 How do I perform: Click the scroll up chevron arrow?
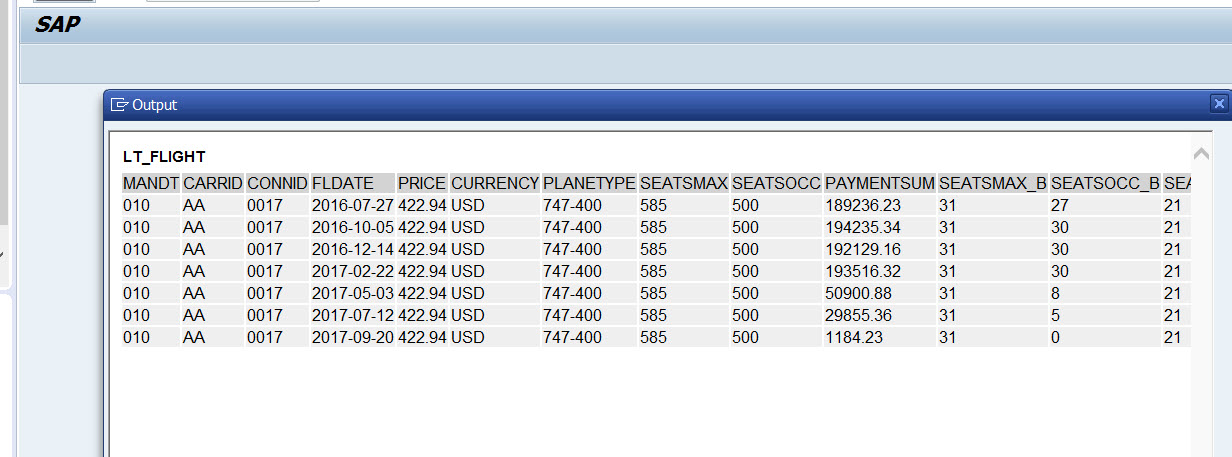(1201, 154)
